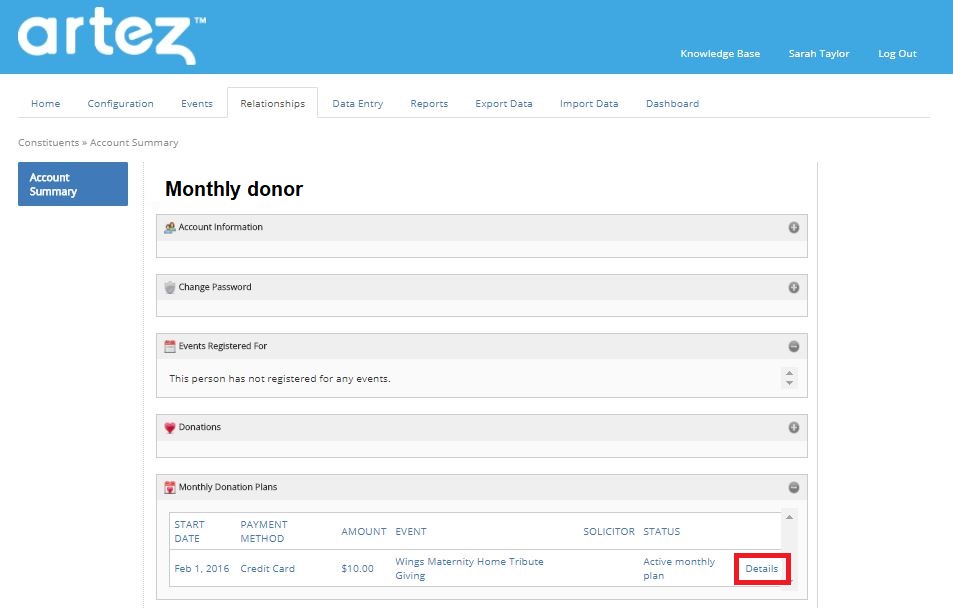Click the Account Information people icon

(170, 227)
